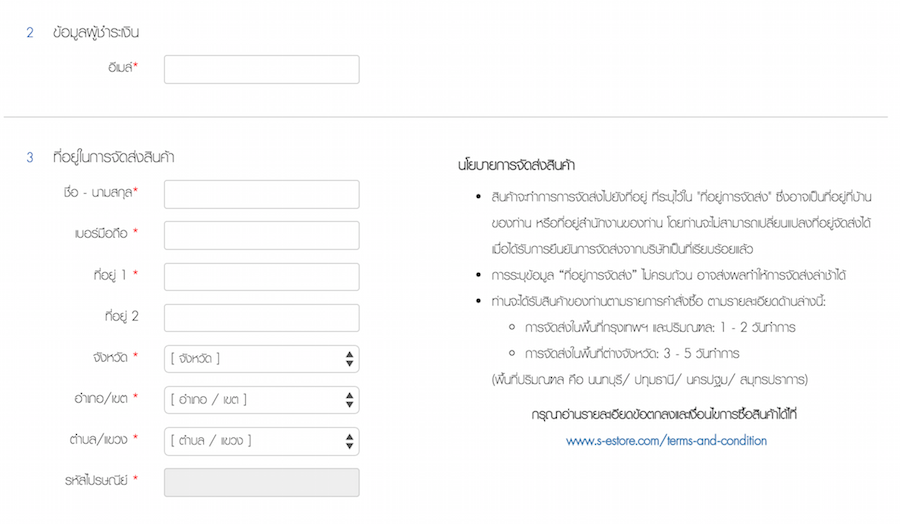Click the ข้อมูลผู้ชำระเงิน section heading
The height and width of the screenshot is (524, 900).
coord(96,33)
